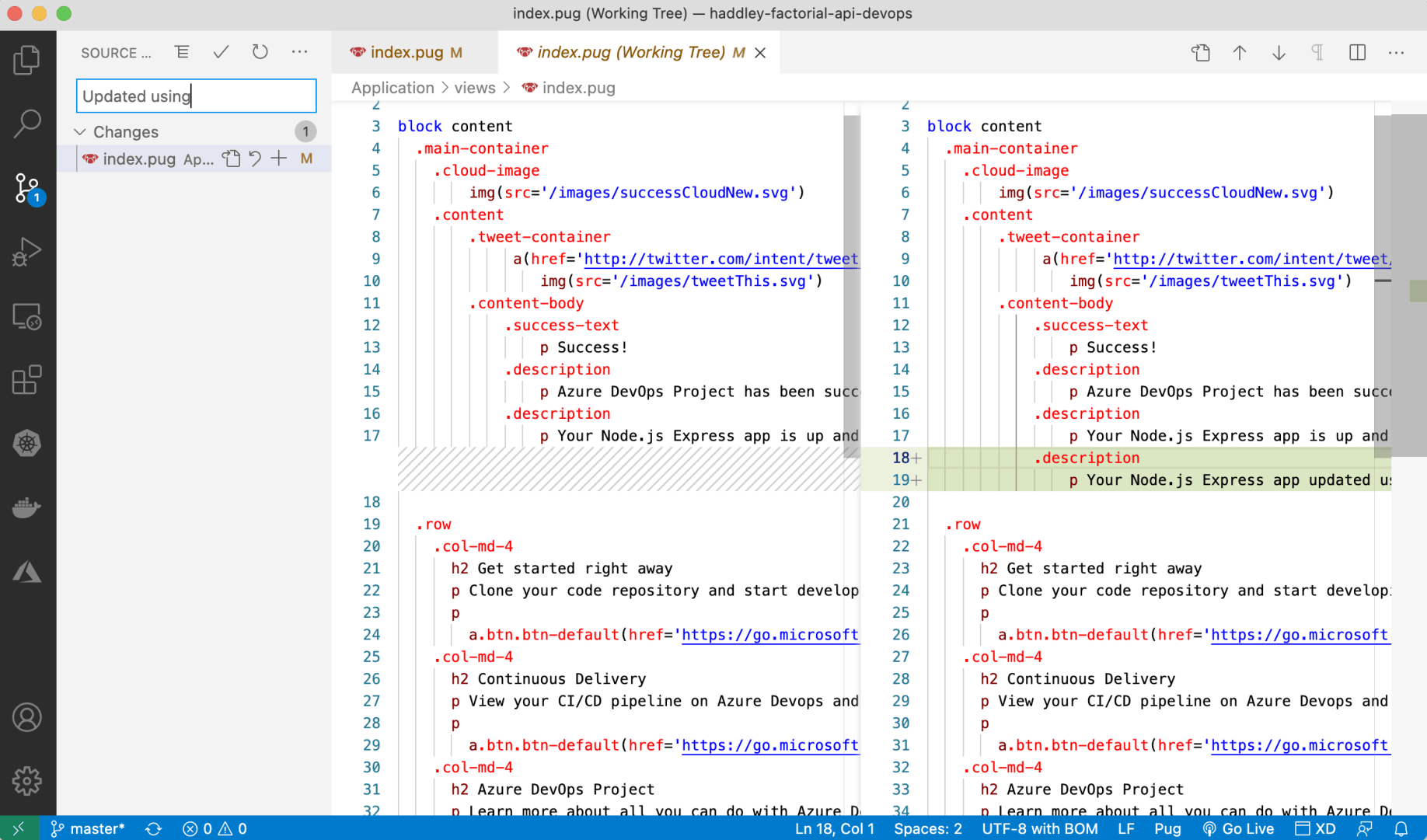1427x840 pixels.
Task: Open the Search view icon
Action: coord(27,123)
